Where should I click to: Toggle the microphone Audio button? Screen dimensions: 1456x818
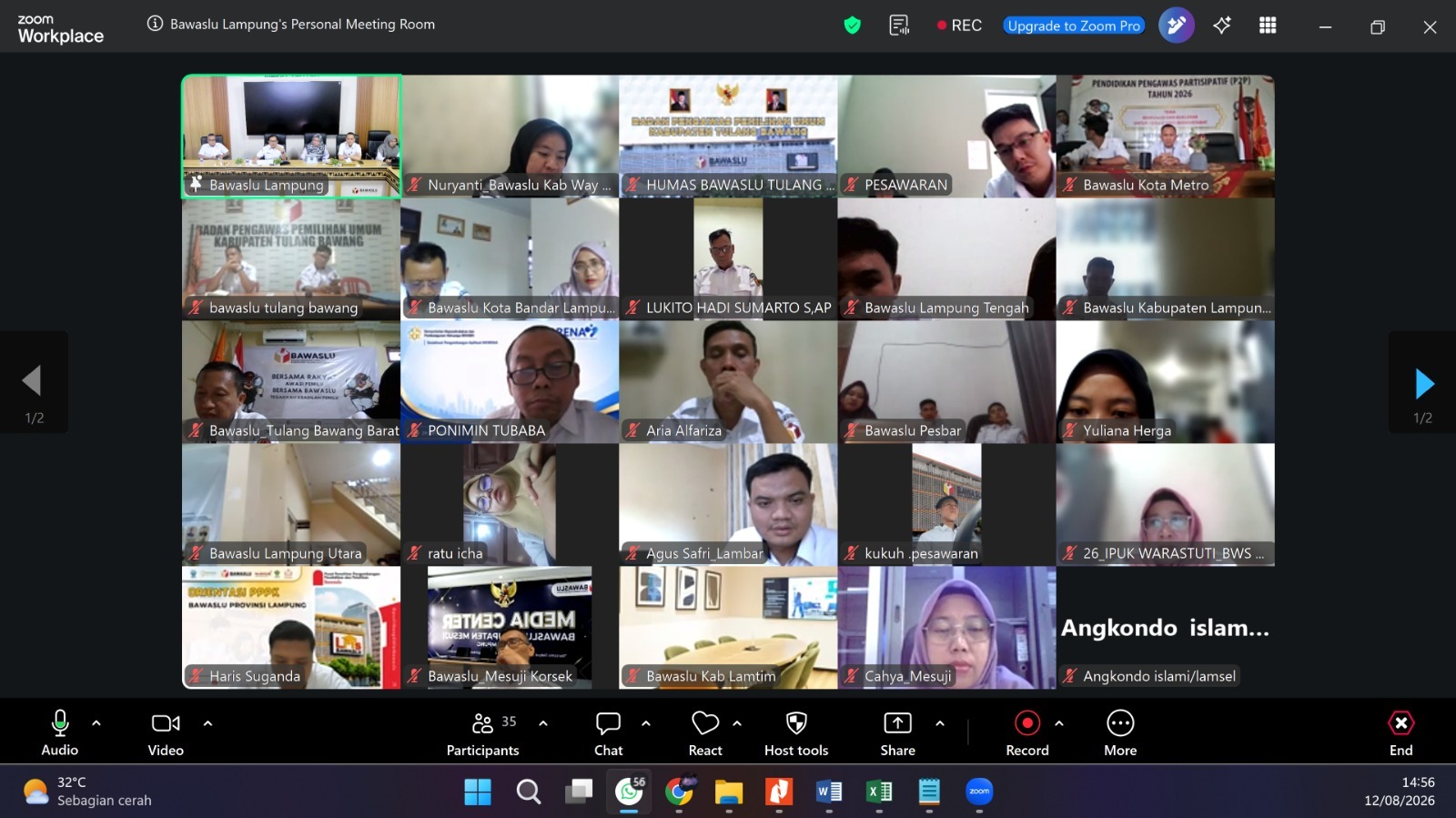(60, 732)
